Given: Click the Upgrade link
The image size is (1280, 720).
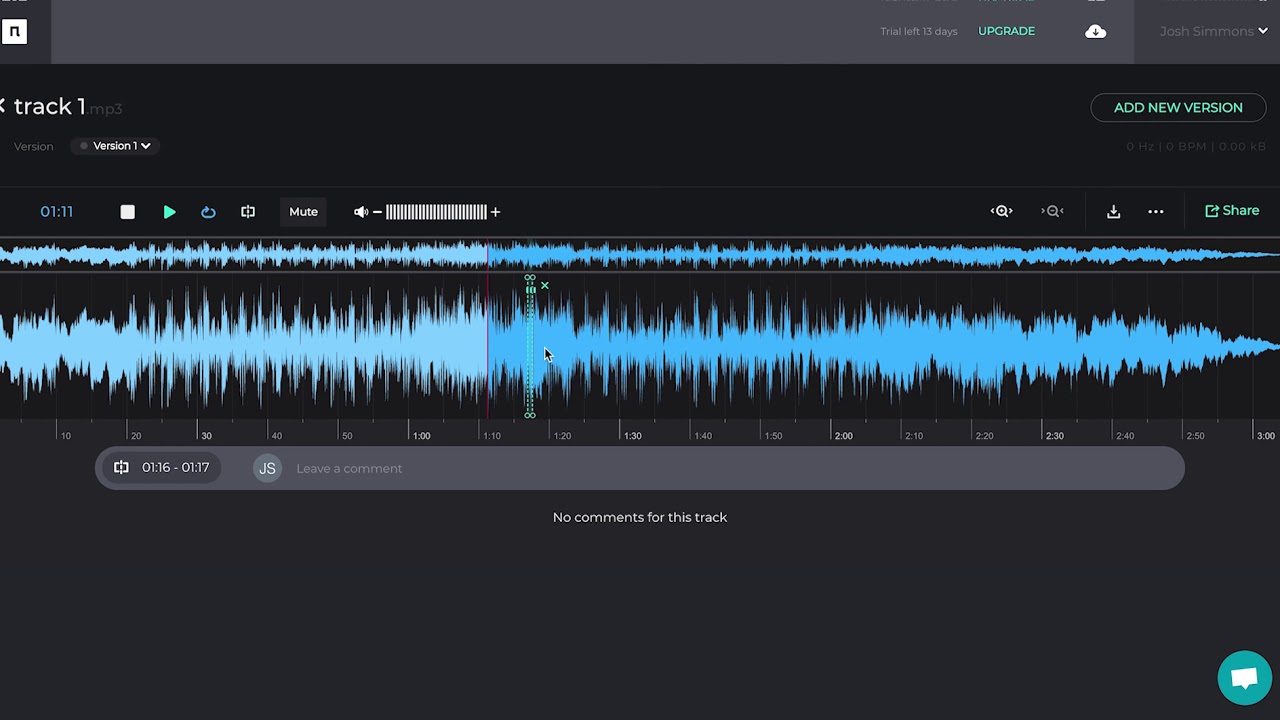Looking at the screenshot, I should 1006,31.
